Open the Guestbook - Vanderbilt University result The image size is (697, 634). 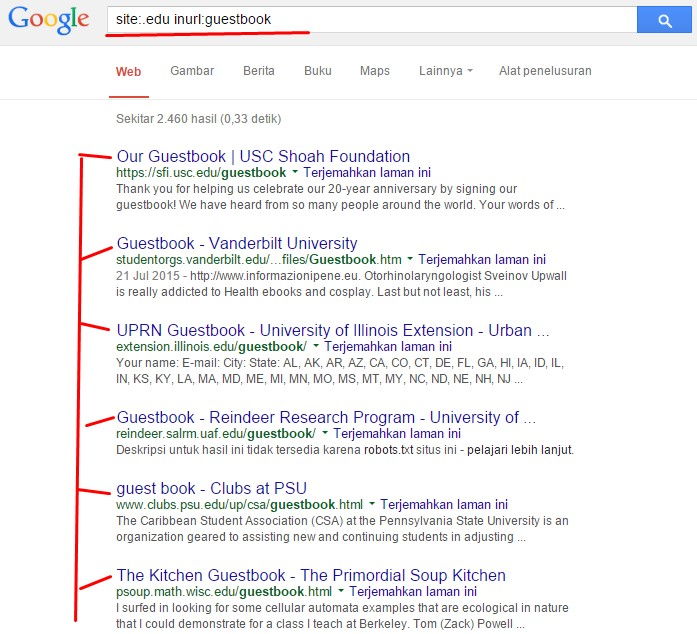coord(237,244)
